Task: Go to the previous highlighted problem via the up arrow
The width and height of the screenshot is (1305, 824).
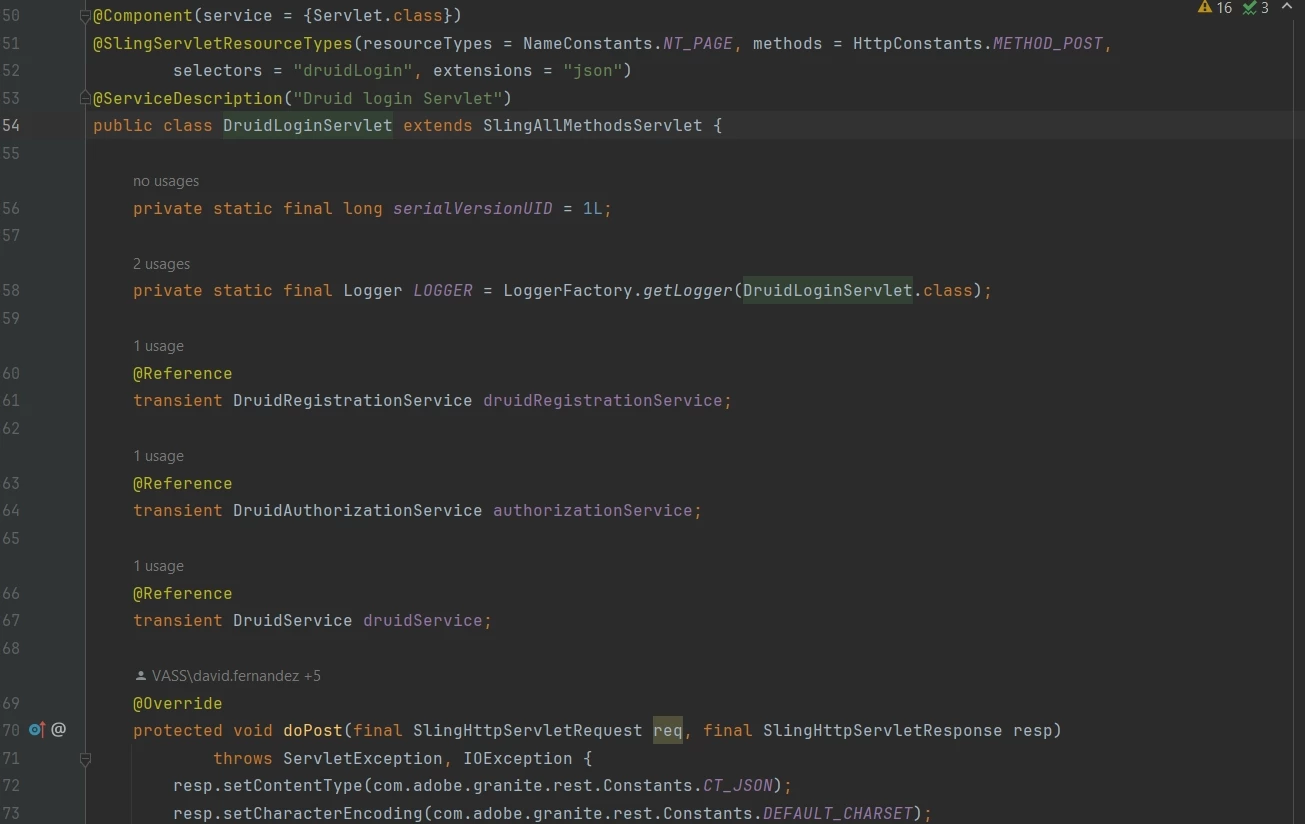Action: point(1288,8)
